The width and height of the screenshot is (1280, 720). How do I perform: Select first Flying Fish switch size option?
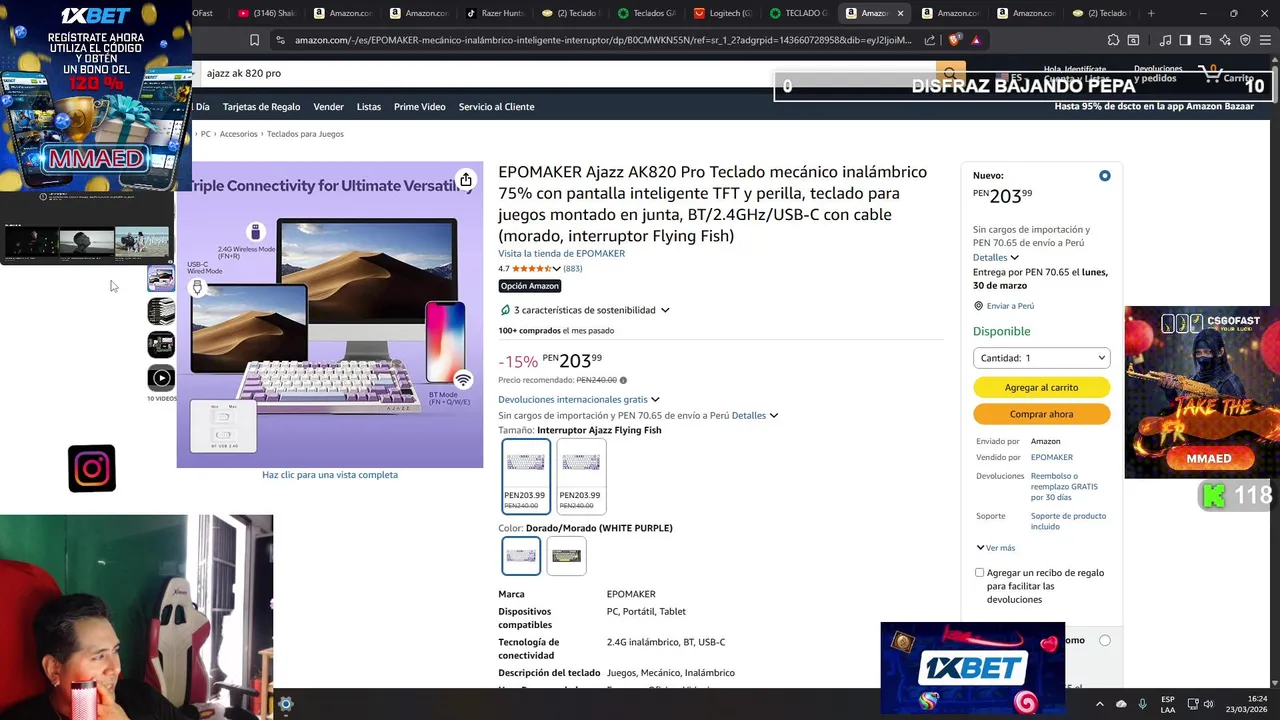(x=525, y=476)
